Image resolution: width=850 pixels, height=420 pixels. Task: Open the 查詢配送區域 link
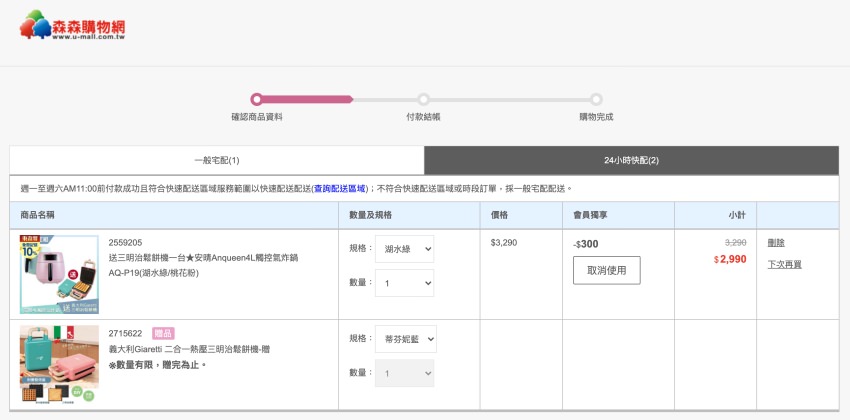[x=340, y=188]
